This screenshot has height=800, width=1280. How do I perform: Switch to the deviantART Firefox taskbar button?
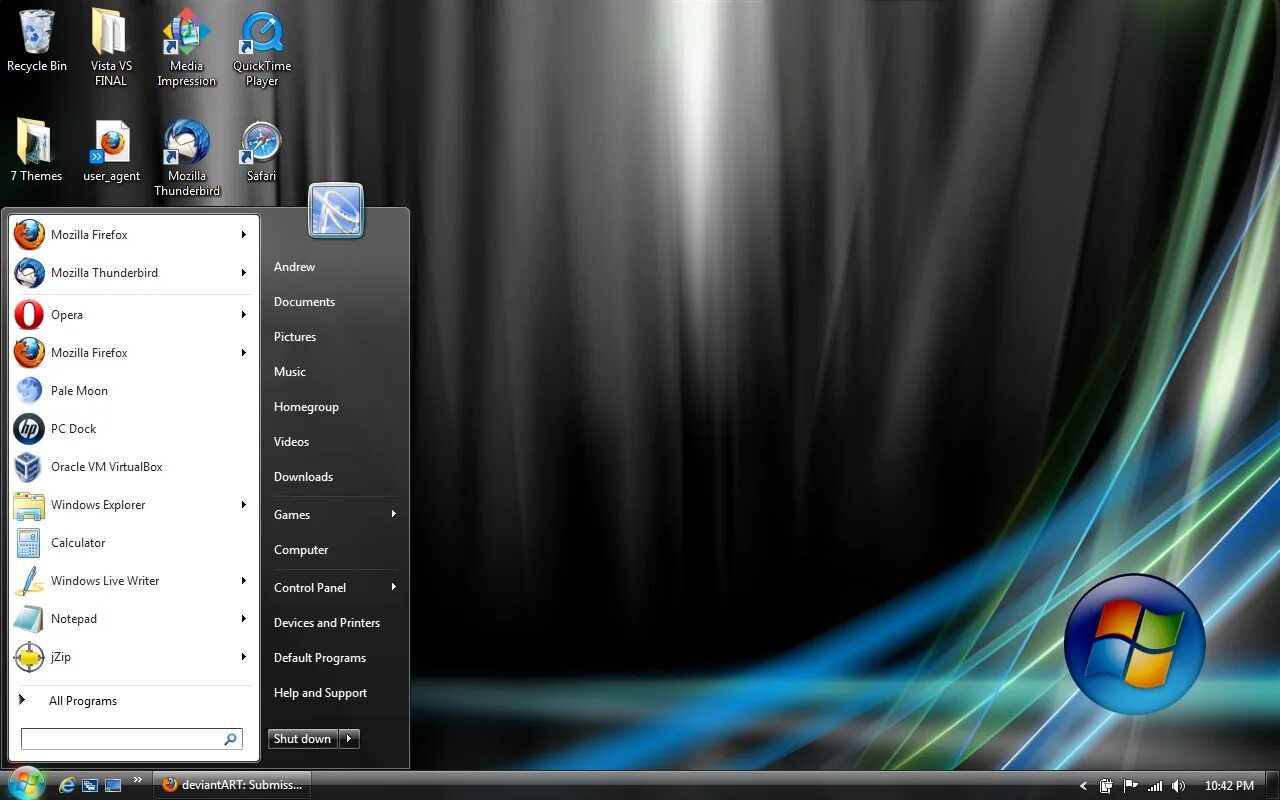232,785
